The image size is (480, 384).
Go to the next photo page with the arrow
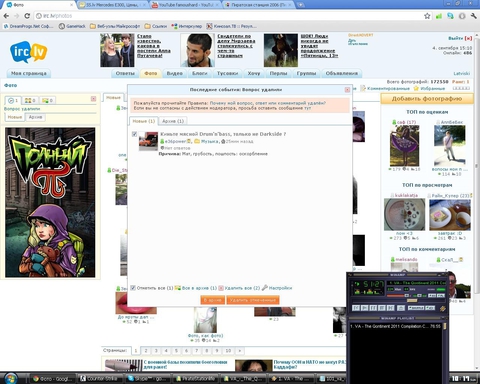239,350
